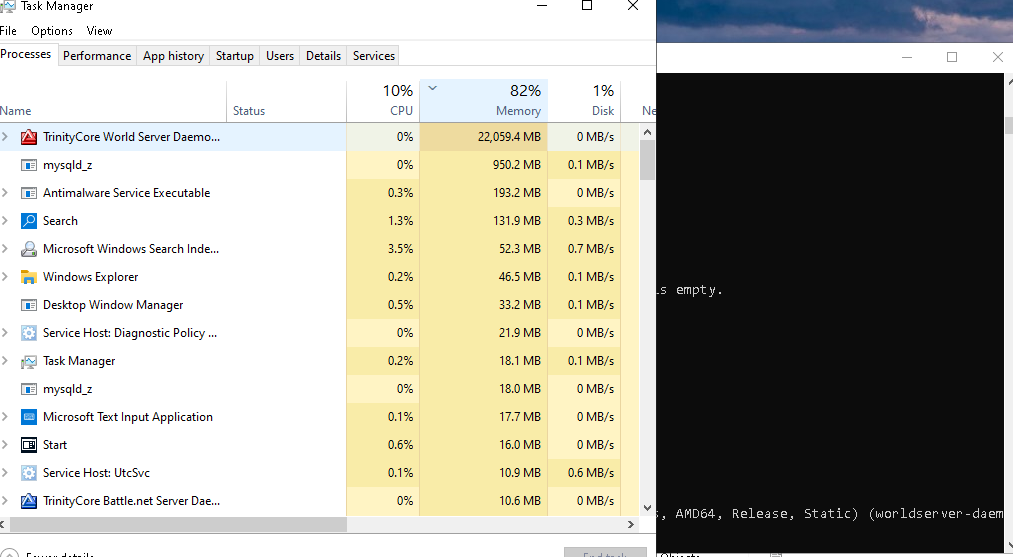Switch to the Processes tab
The height and width of the screenshot is (557, 1013).
pyautogui.click(x=26, y=54)
